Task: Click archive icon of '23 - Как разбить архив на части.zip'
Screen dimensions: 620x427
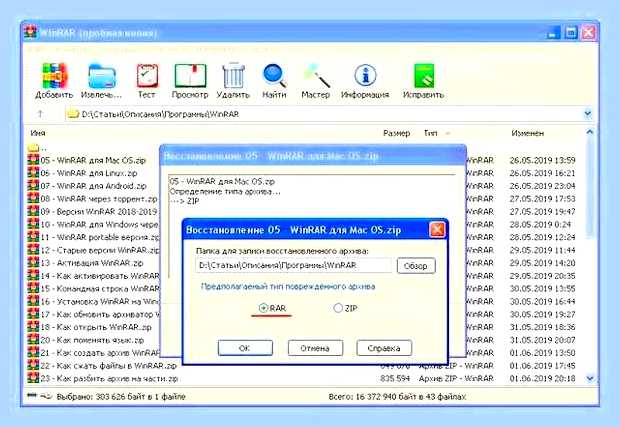Action: [33, 378]
